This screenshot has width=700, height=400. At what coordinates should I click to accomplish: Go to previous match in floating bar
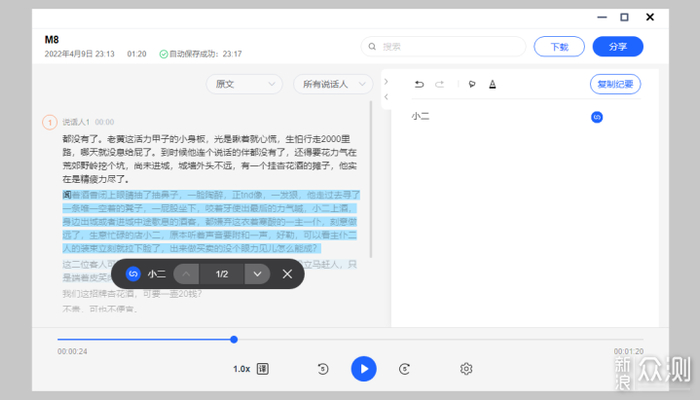click(x=187, y=273)
